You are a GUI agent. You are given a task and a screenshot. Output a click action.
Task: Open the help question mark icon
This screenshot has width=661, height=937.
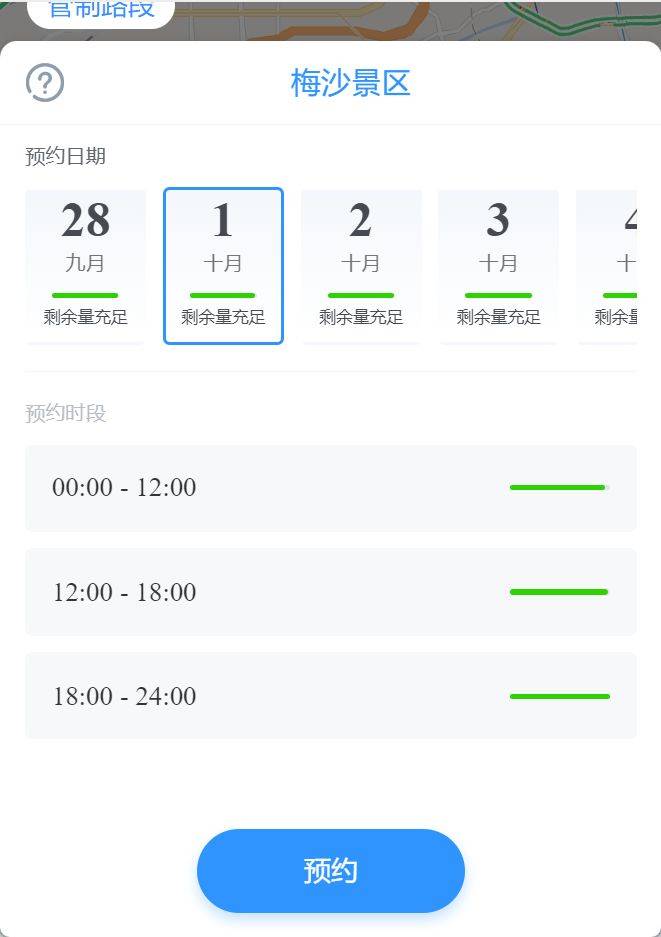pyautogui.click(x=45, y=82)
